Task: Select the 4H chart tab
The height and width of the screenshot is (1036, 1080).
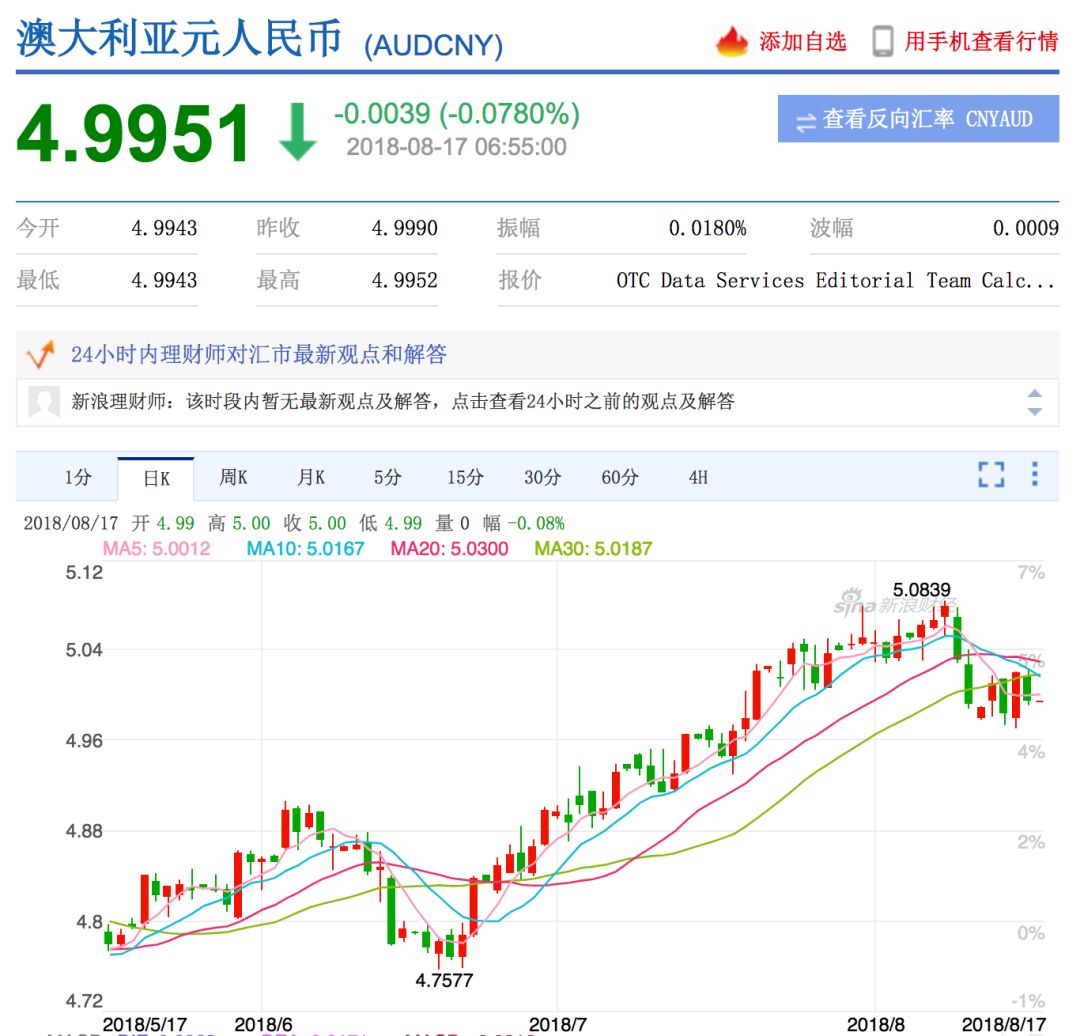Action: pos(698,478)
